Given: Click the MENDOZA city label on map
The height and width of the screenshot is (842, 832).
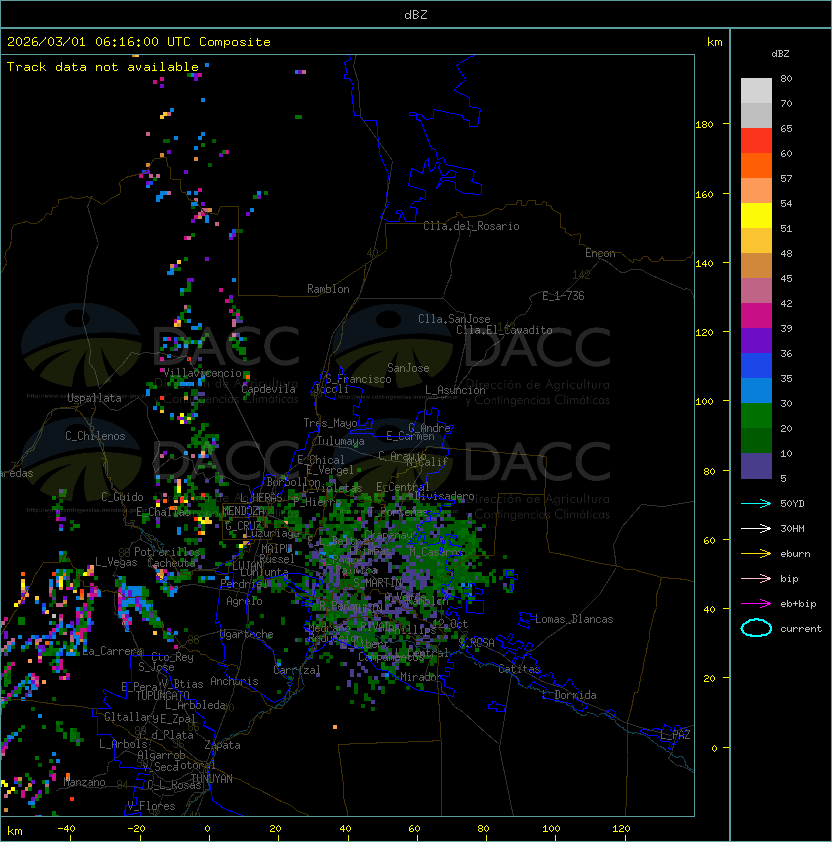Looking at the screenshot, I should pos(244,511).
